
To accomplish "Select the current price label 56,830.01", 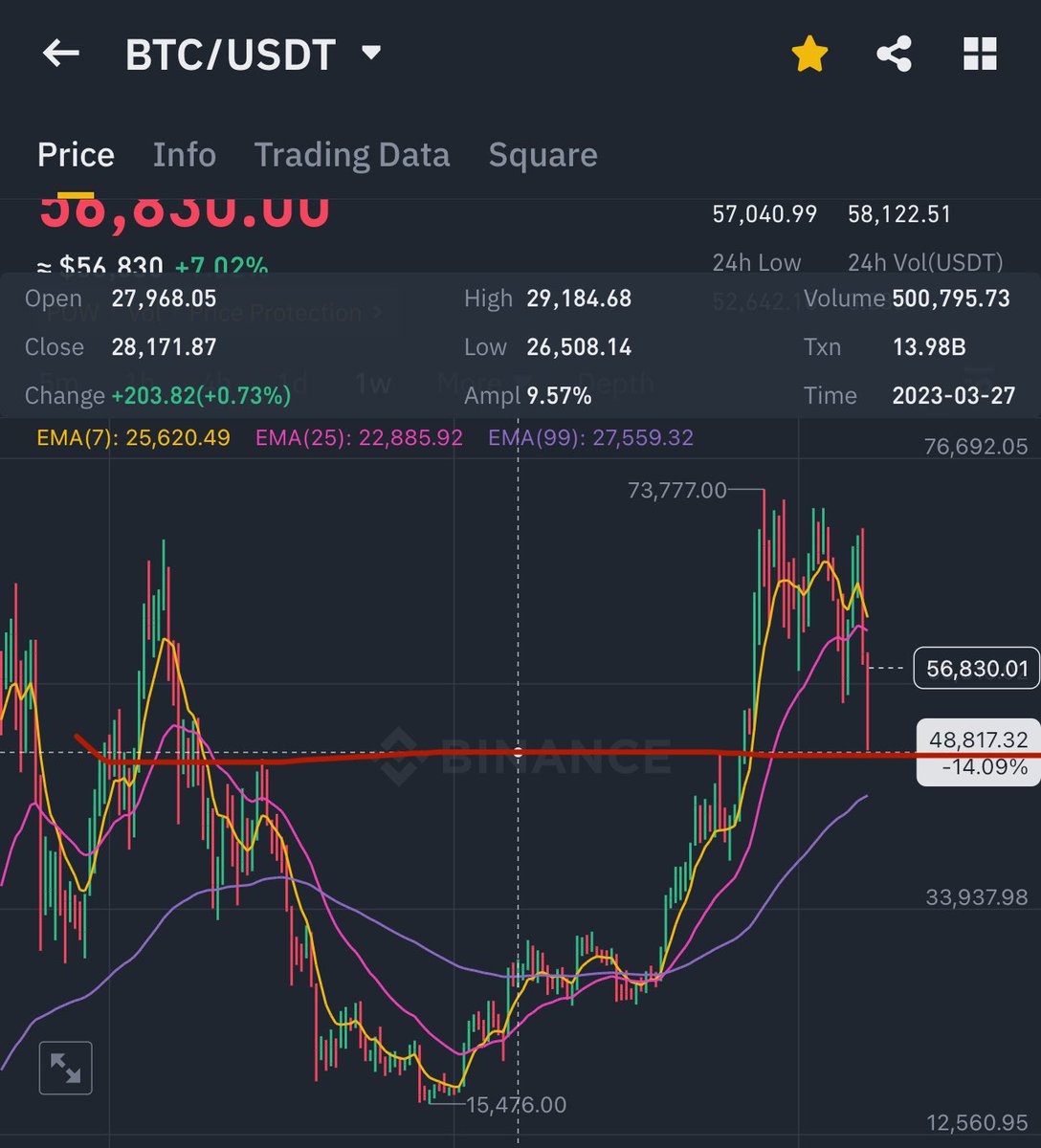I will pos(977,668).
